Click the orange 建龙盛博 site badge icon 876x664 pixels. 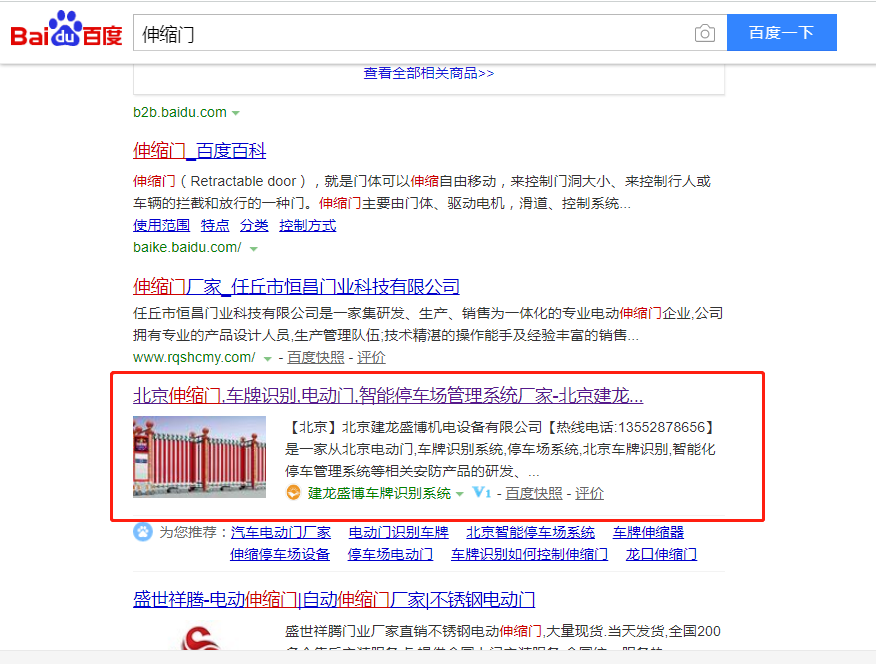(x=293, y=493)
